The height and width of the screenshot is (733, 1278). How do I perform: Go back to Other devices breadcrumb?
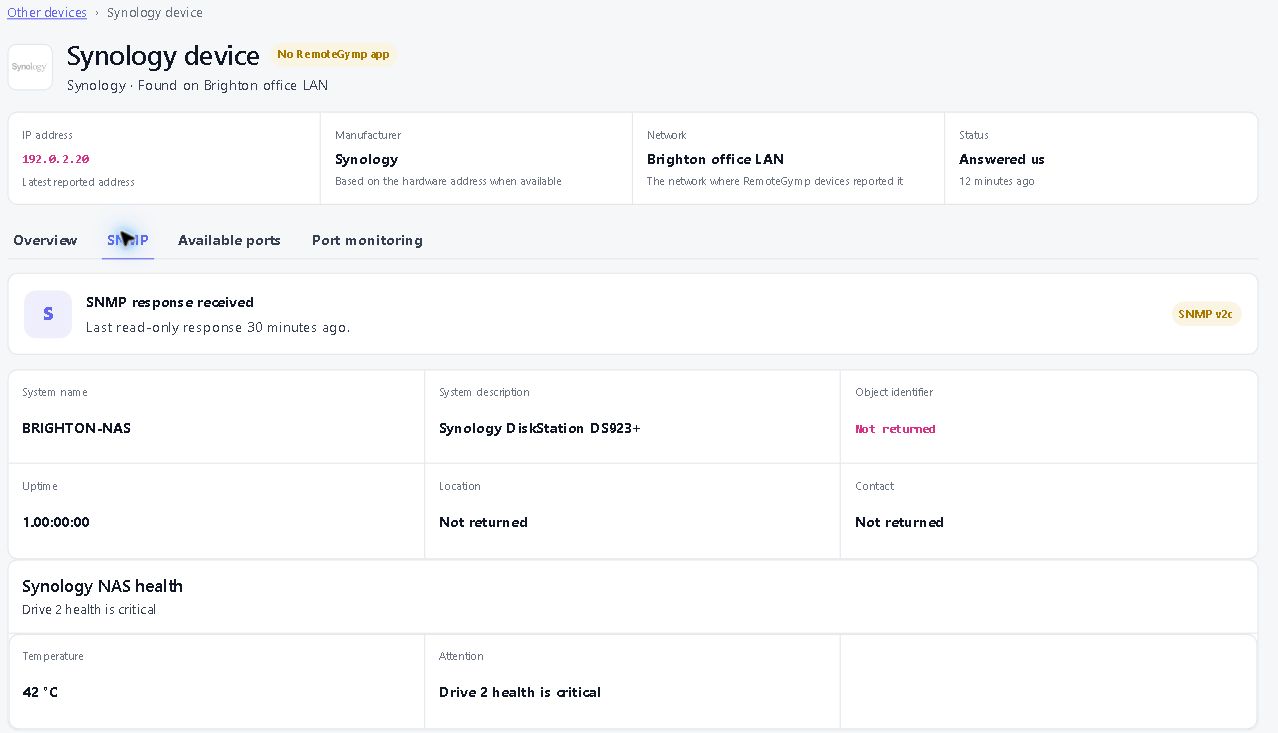pos(47,13)
